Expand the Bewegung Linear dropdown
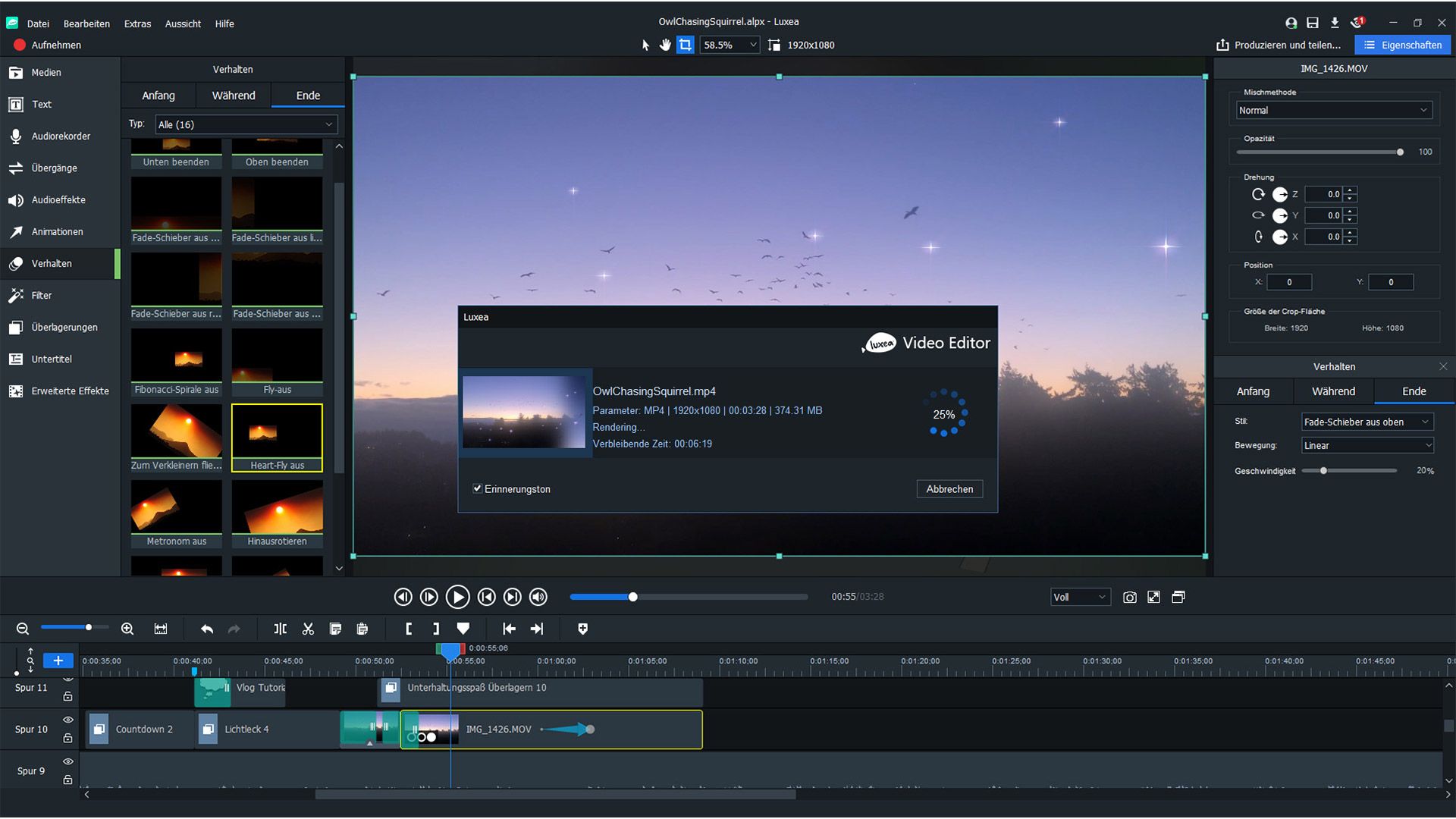 coord(1367,446)
